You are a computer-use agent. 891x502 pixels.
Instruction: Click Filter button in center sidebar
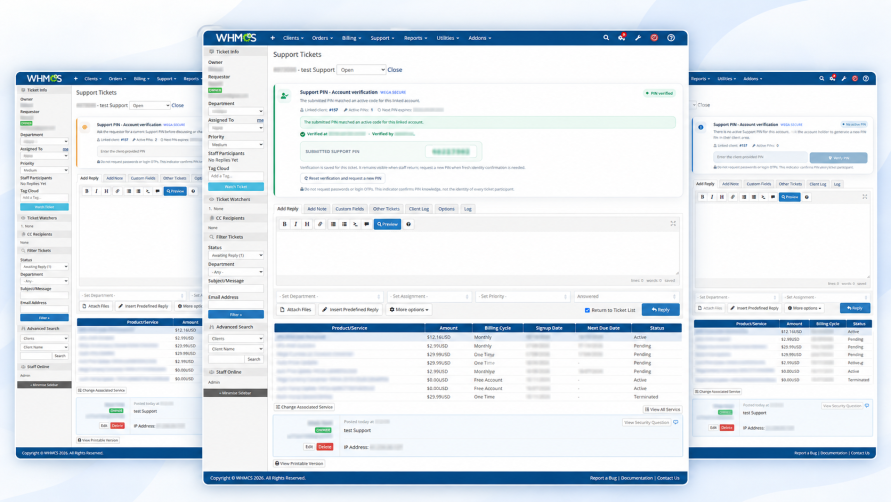coord(236,314)
